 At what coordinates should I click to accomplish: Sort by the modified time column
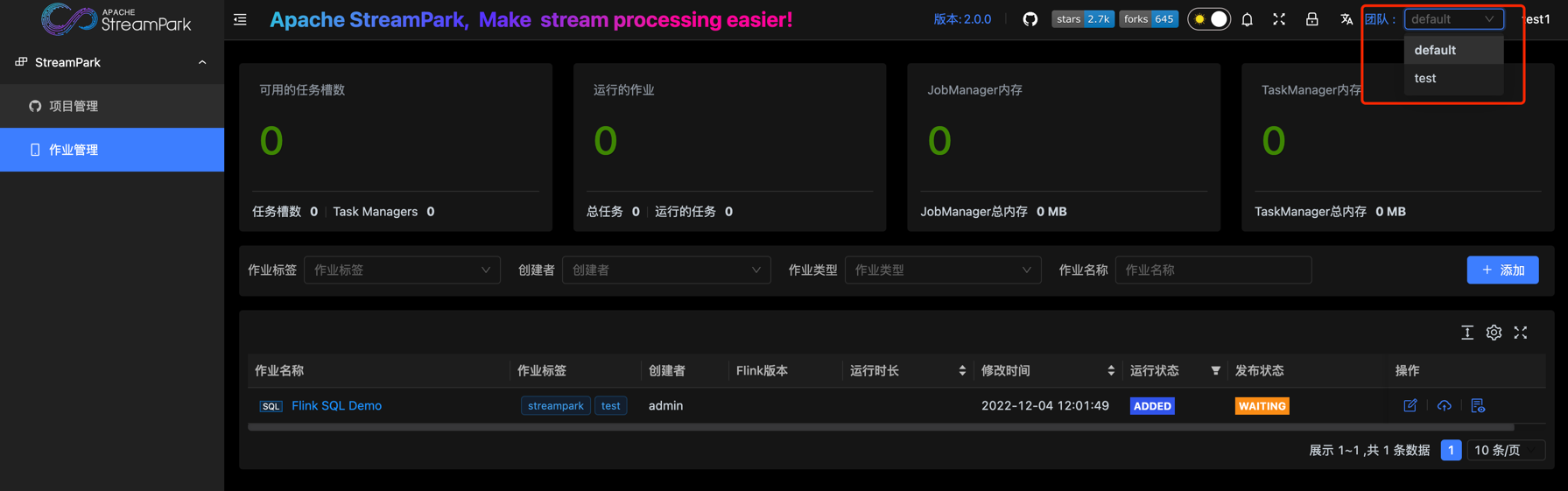1110,371
